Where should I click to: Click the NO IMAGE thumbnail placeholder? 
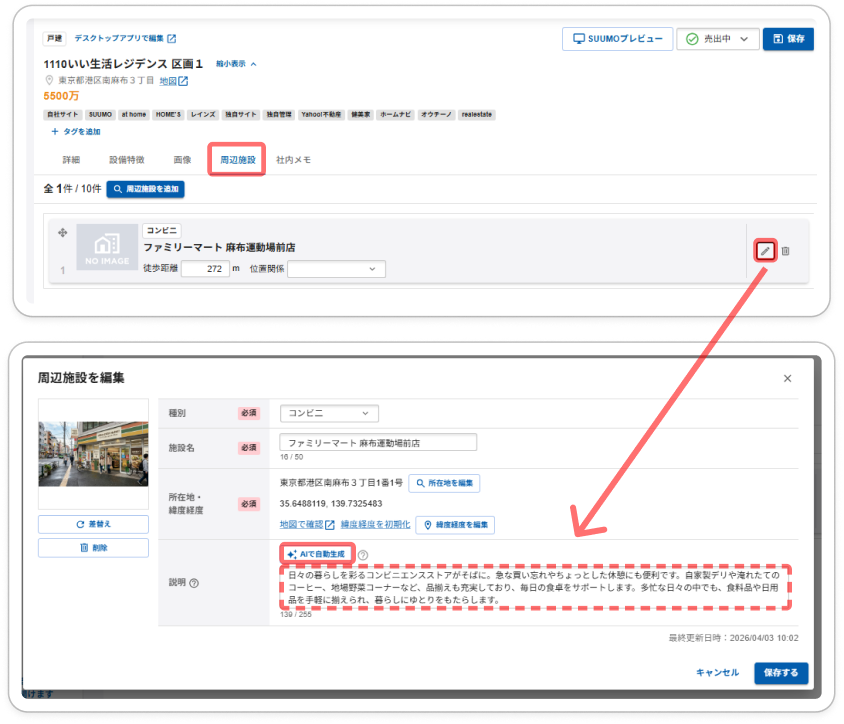(107, 247)
